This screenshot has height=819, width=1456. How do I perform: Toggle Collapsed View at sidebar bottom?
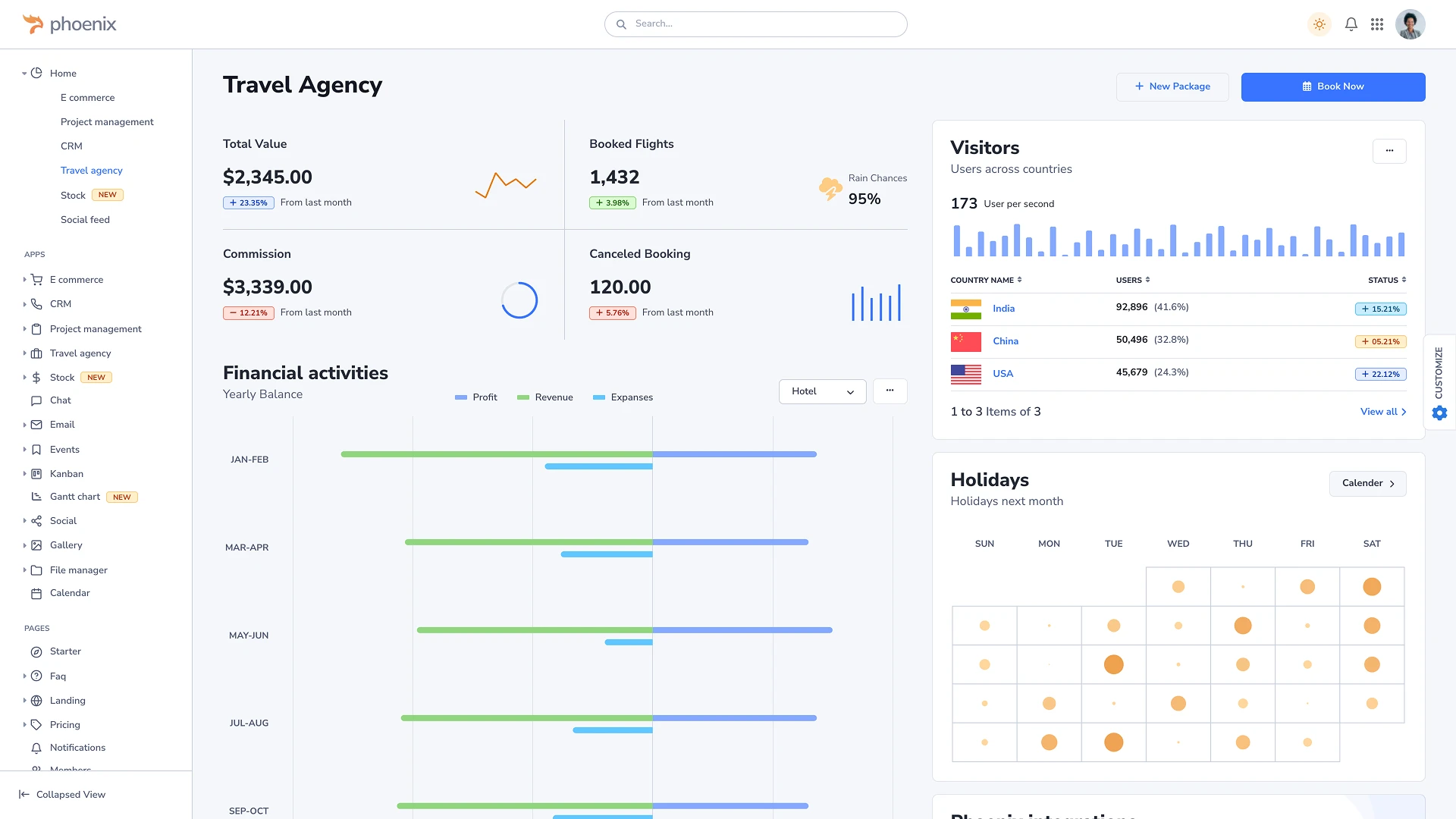coord(62,795)
